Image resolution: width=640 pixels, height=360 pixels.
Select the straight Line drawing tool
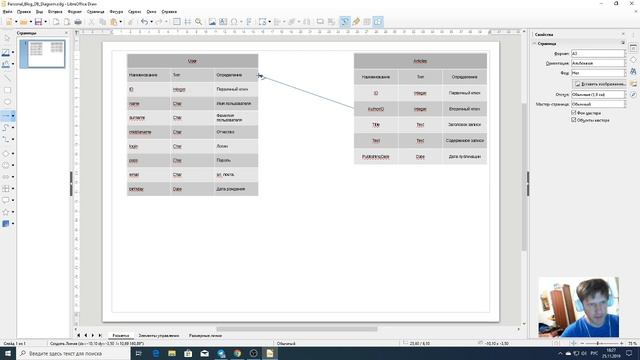click(7, 78)
